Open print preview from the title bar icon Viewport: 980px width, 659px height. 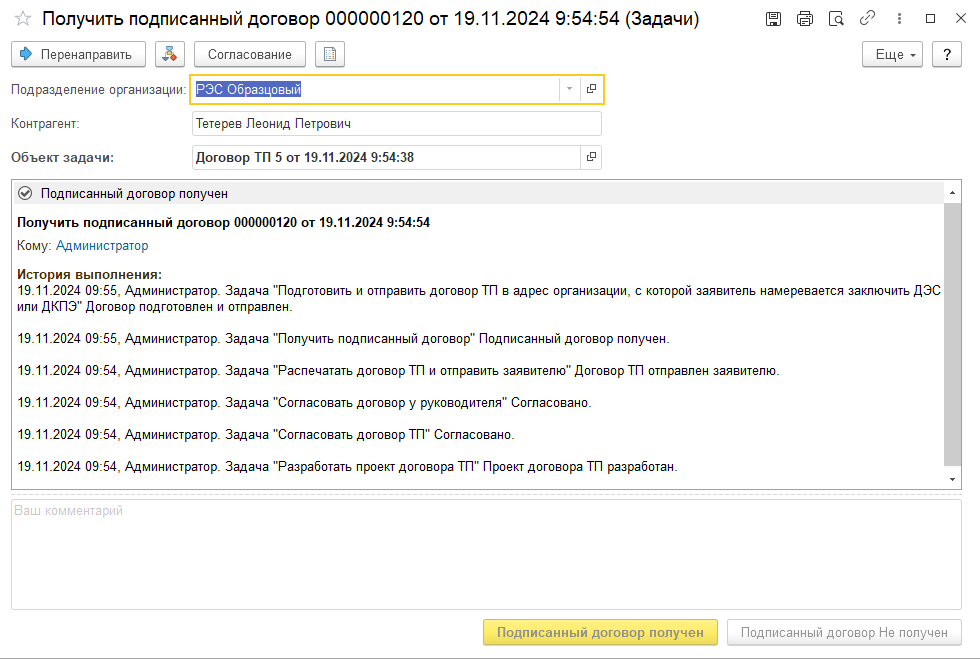tap(835, 19)
